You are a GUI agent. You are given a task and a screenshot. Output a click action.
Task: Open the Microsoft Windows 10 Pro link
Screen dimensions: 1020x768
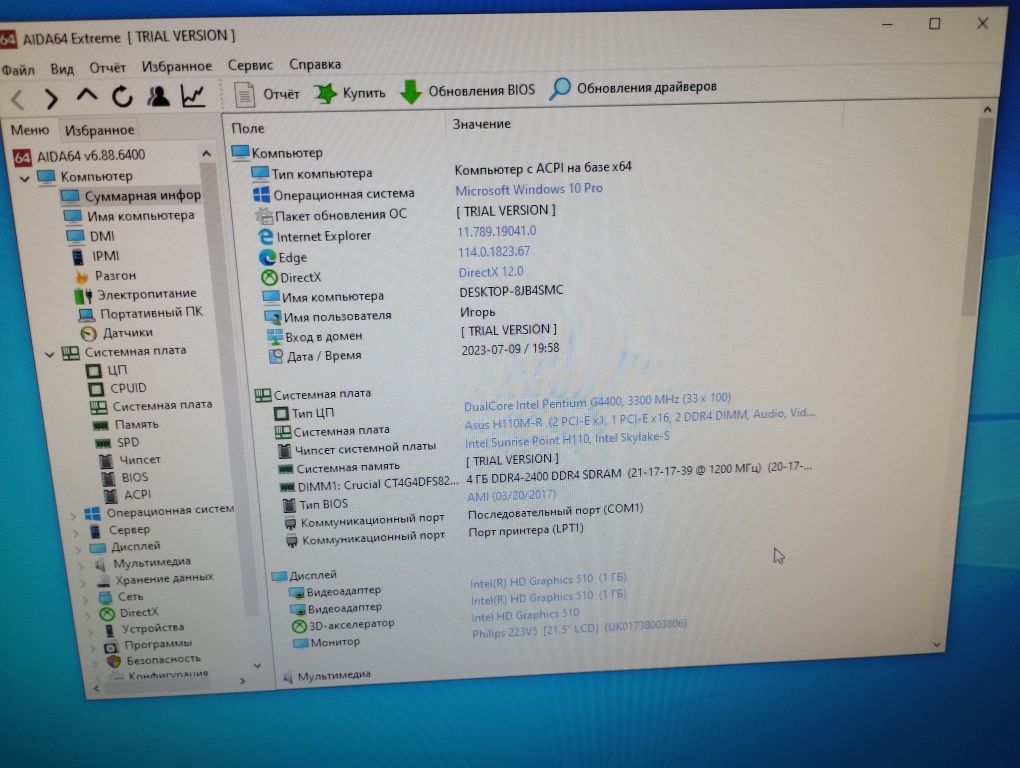529,189
